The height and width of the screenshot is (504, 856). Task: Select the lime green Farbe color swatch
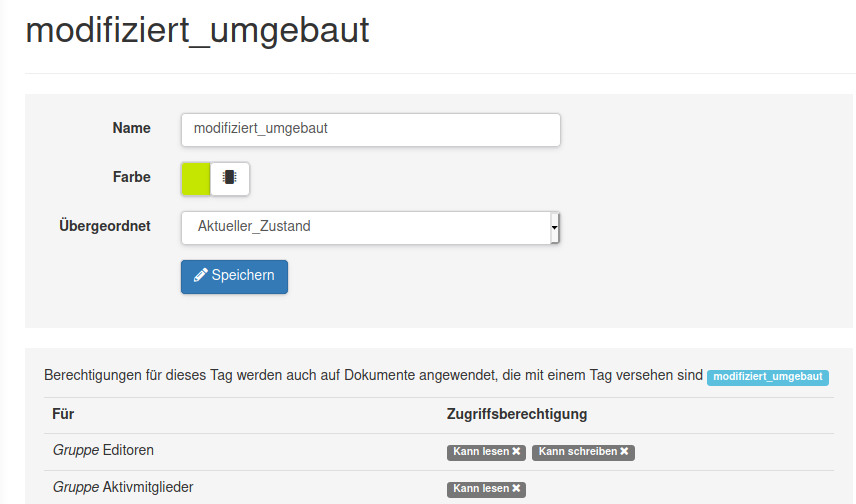(x=195, y=179)
